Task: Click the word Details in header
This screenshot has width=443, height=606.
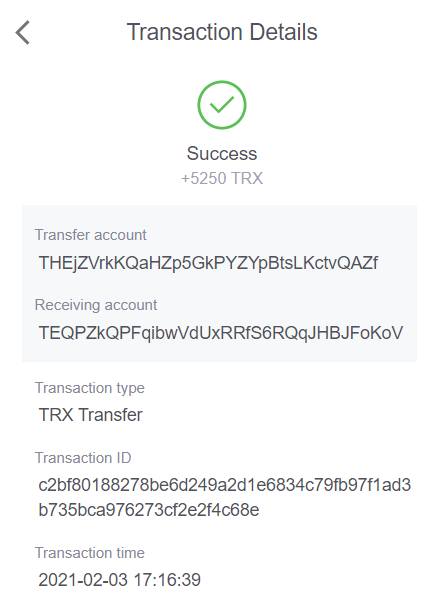Action: click(x=283, y=32)
